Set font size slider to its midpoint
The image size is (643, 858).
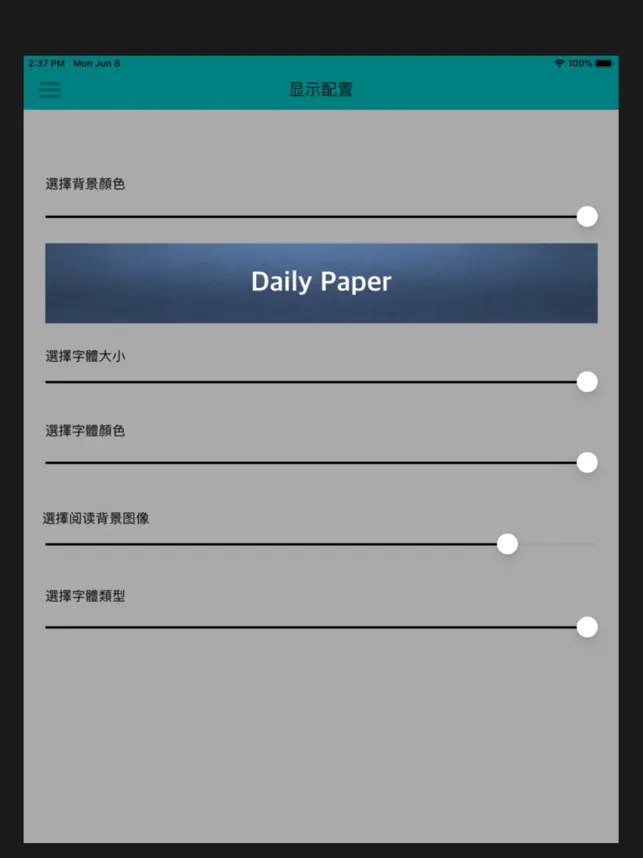[x=321, y=382]
